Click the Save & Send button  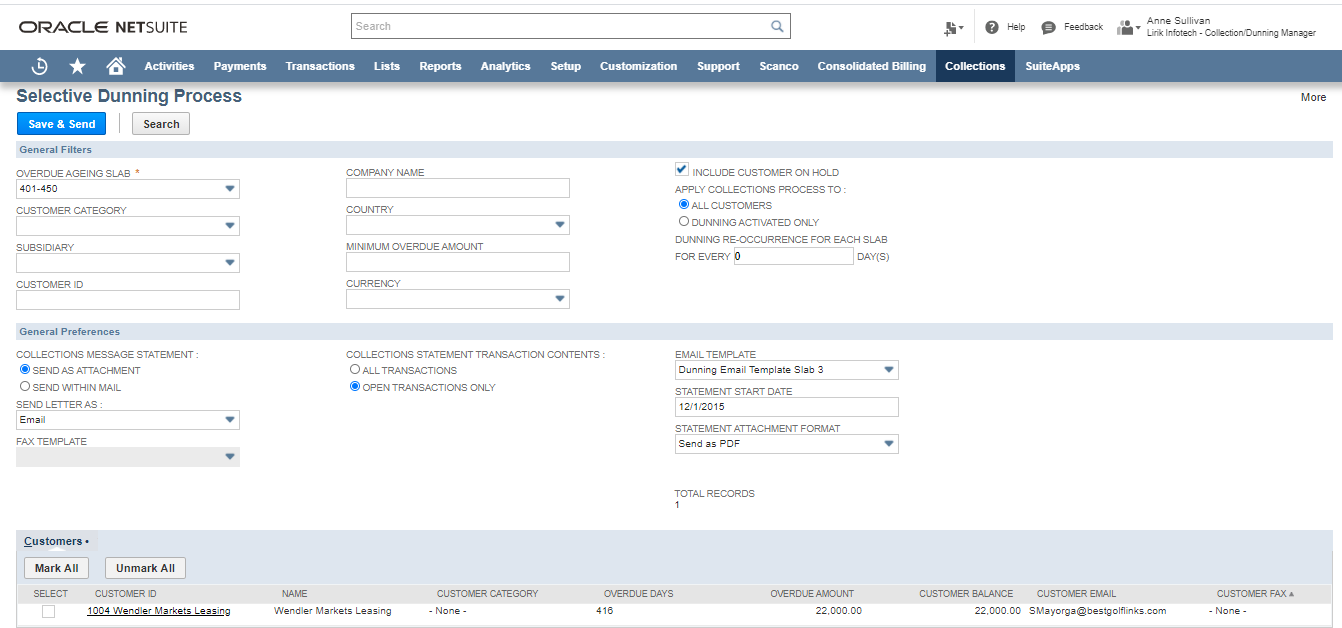[x=62, y=124]
